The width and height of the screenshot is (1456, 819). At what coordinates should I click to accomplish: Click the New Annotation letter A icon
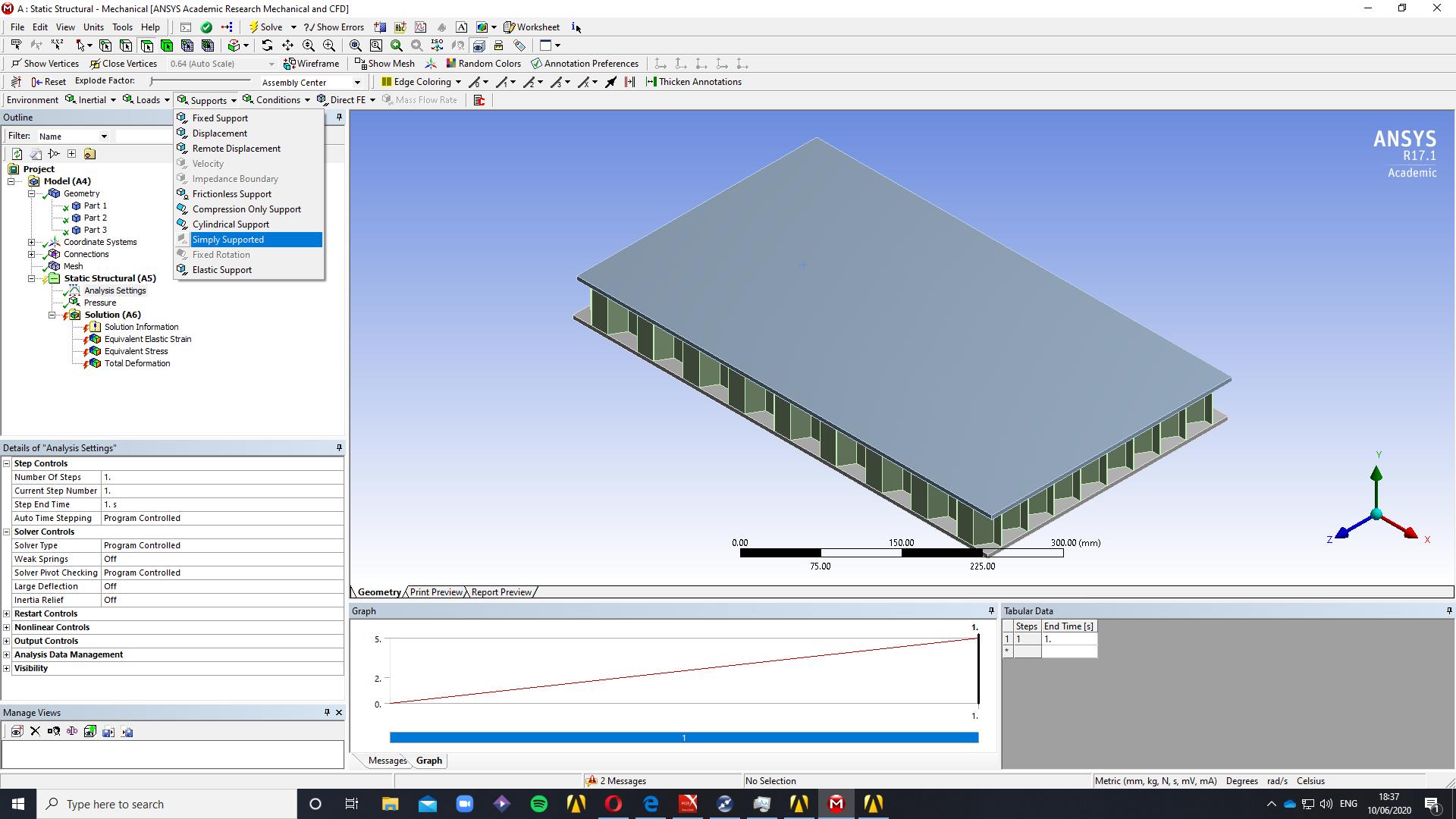click(x=461, y=27)
